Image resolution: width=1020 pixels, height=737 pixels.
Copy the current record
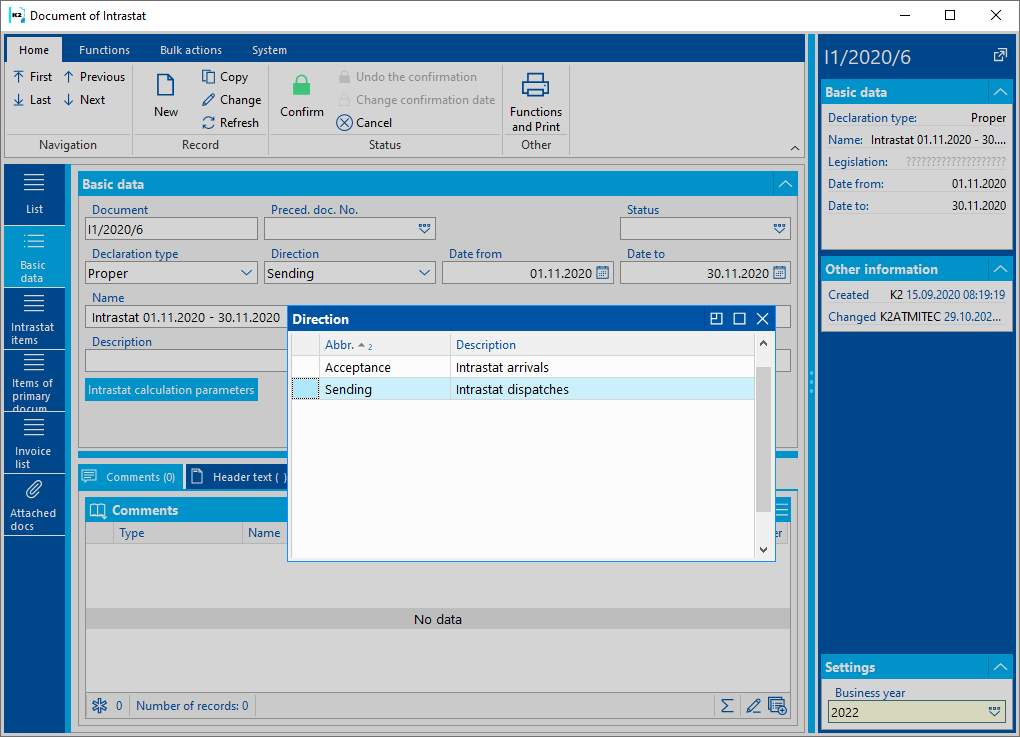tap(225, 77)
